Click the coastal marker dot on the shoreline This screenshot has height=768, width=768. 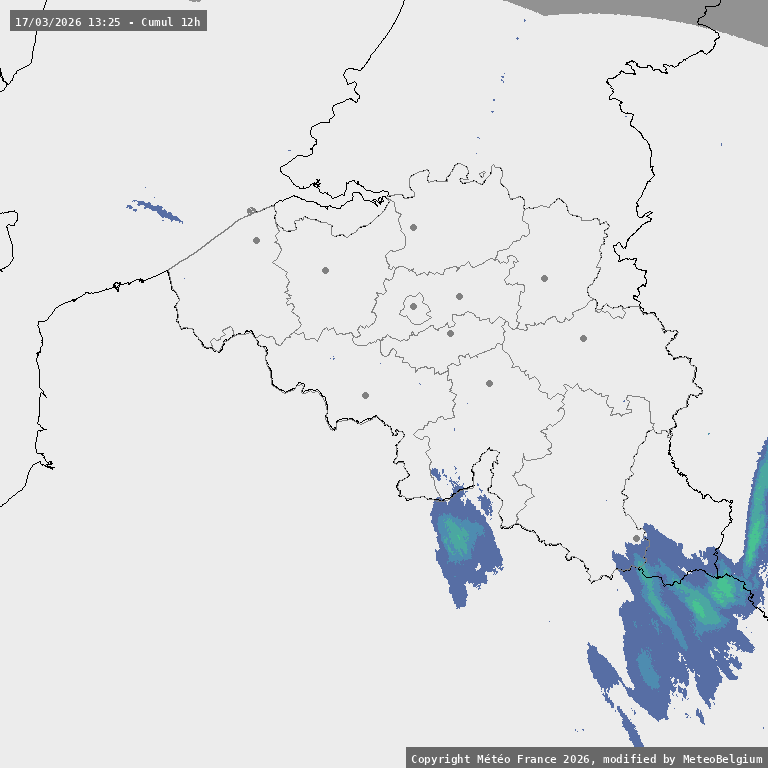[x=251, y=211]
